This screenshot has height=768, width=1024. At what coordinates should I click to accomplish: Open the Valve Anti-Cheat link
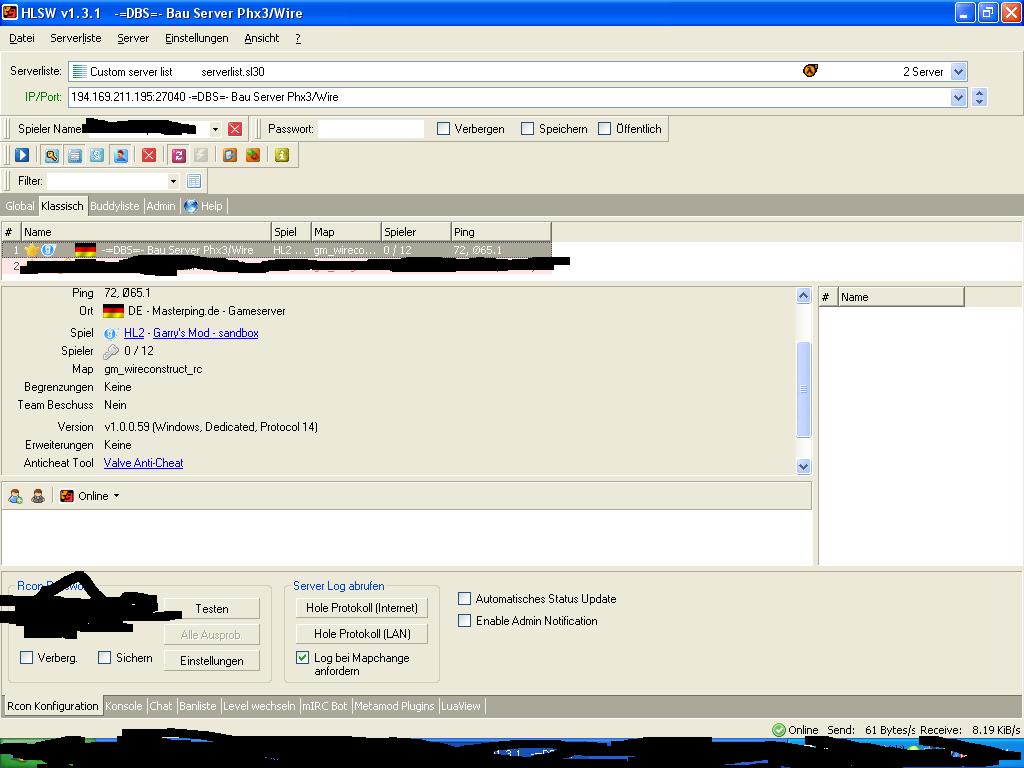click(143, 463)
